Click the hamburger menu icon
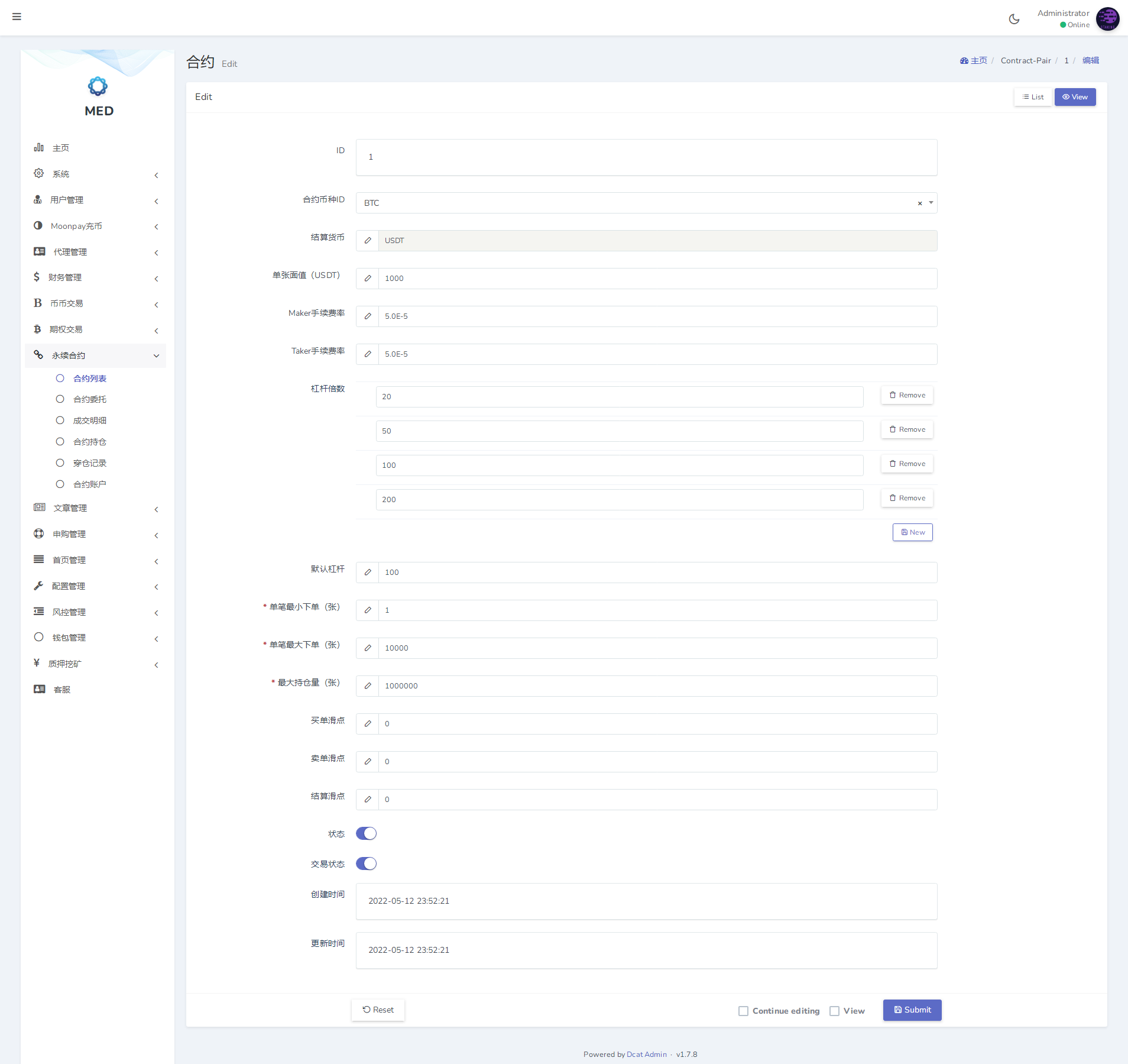Viewport: 1128px width, 1064px height. pyautogui.click(x=17, y=17)
